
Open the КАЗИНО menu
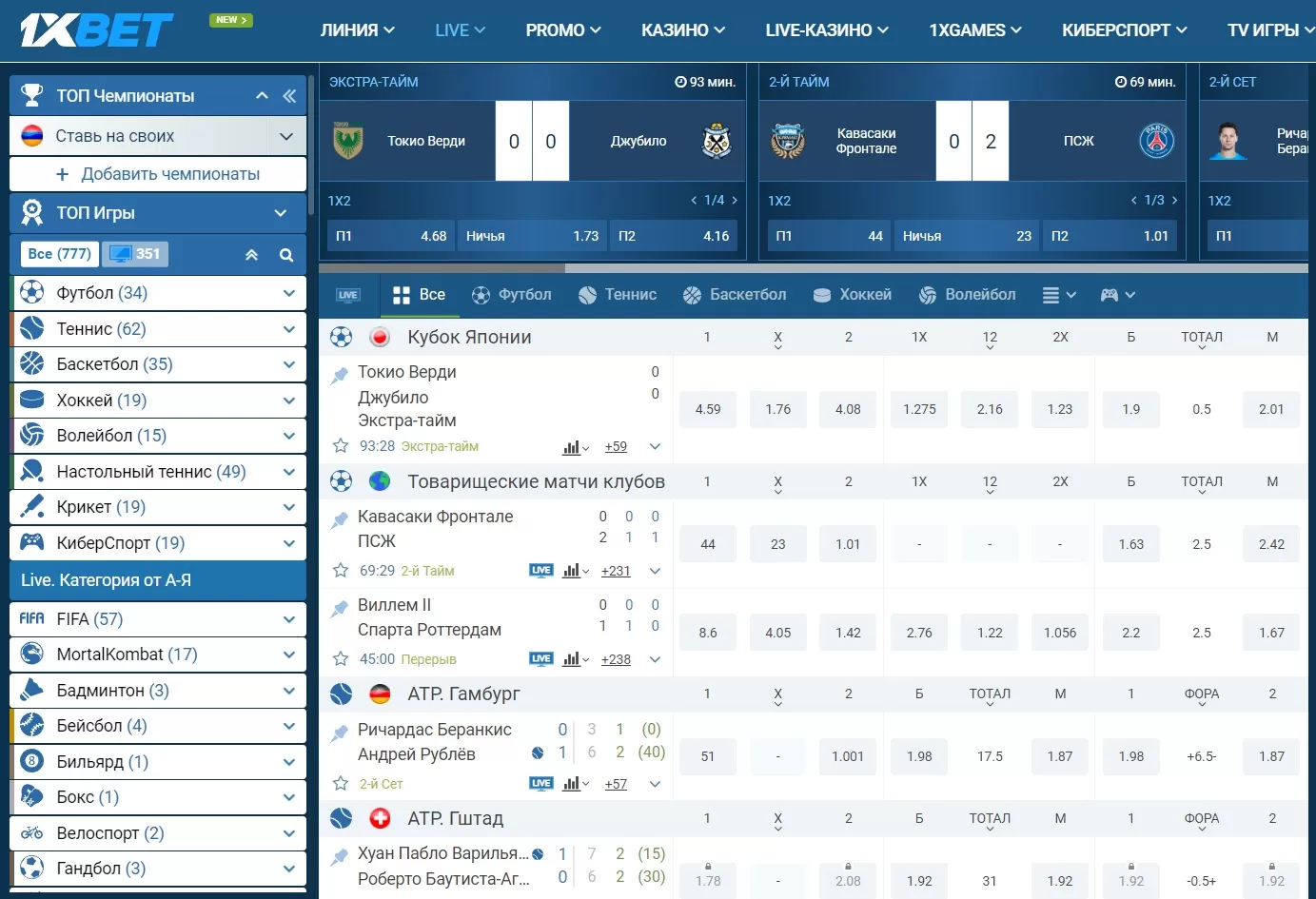(682, 30)
